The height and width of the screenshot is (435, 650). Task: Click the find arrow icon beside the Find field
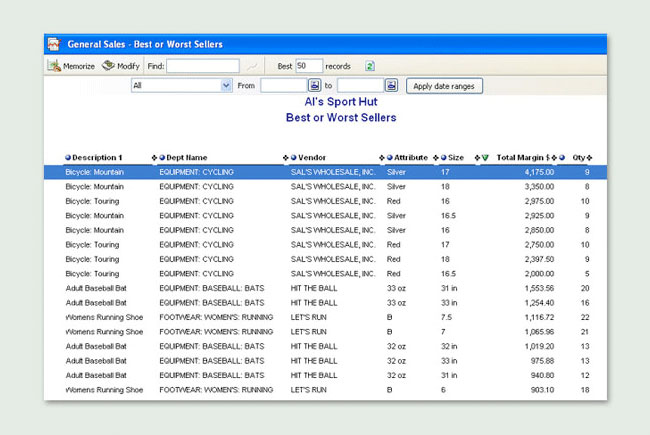[x=253, y=67]
